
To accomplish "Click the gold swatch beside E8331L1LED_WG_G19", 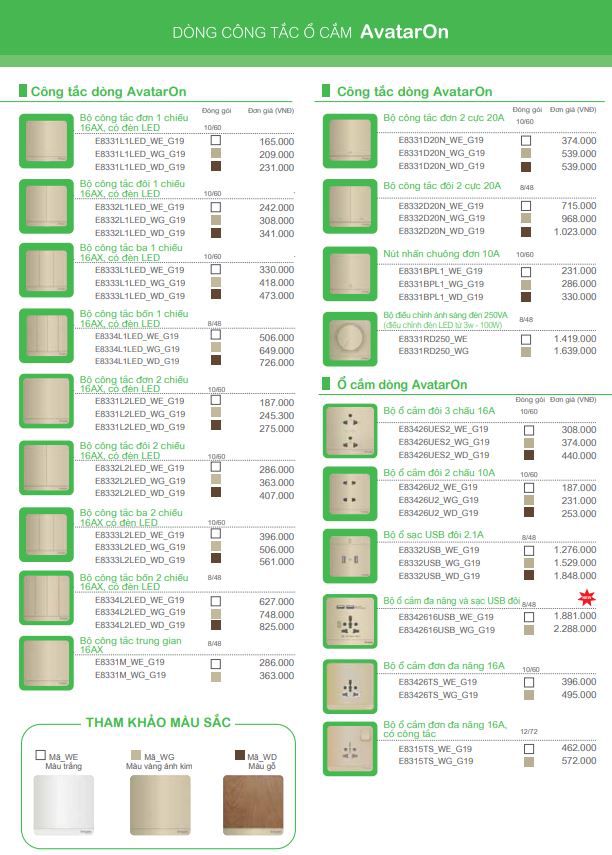I will coord(216,153).
